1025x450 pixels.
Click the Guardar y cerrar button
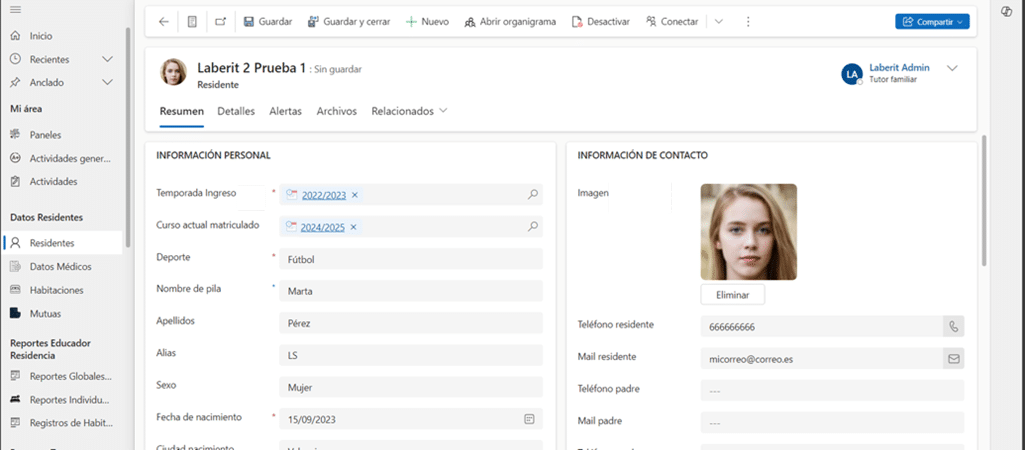click(349, 21)
